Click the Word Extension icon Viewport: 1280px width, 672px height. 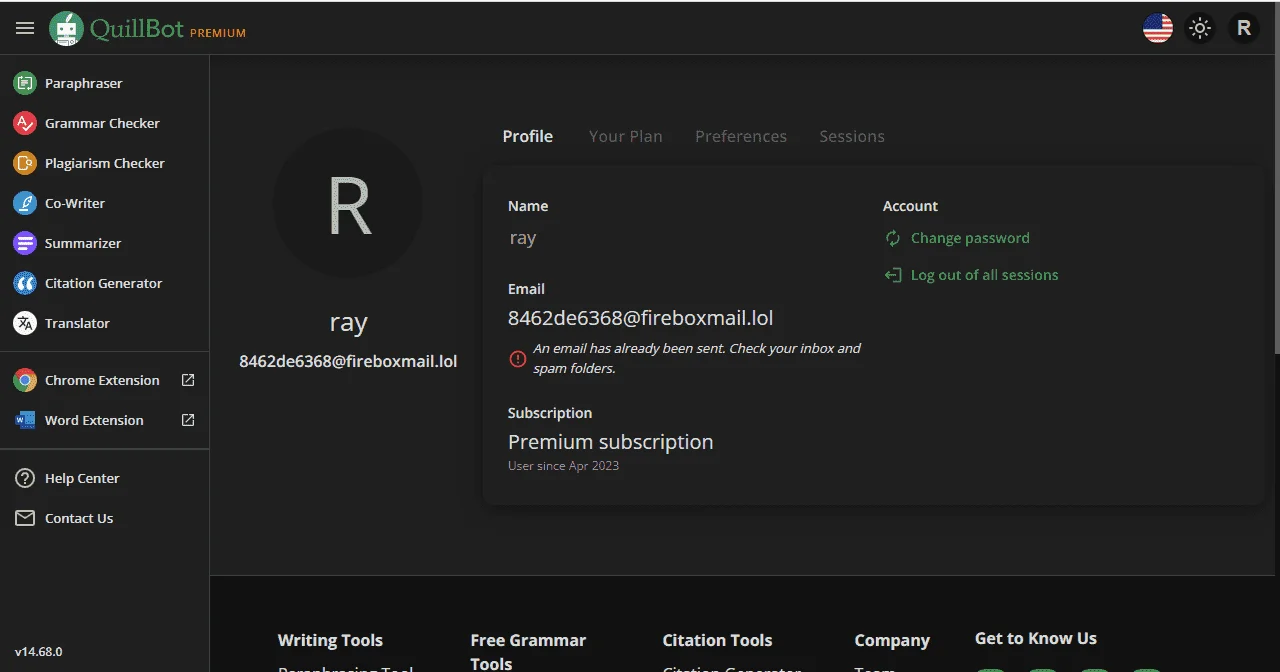[25, 420]
